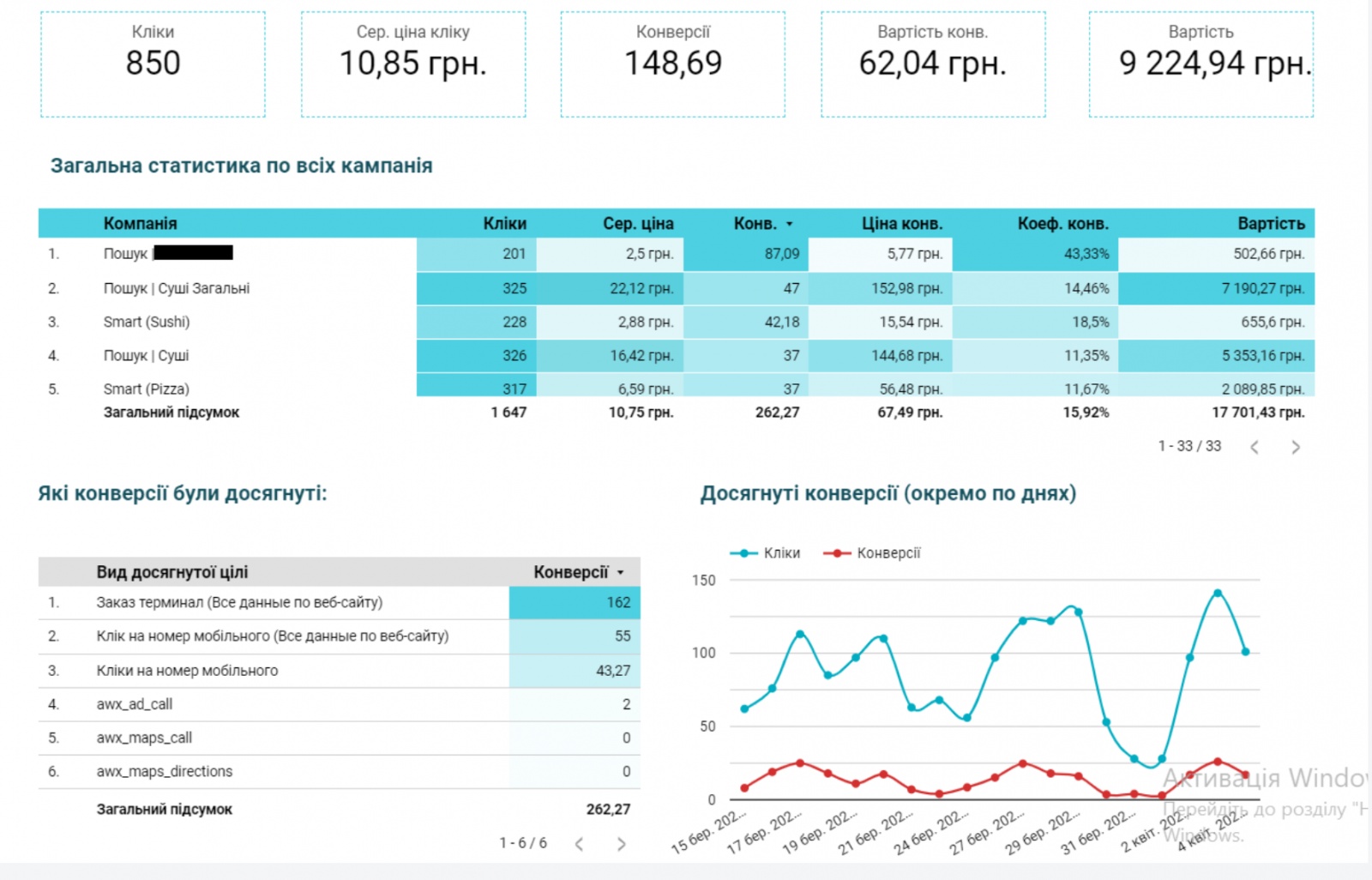Sort campaigns by Вартість column header
1372x880 pixels.
pos(1270,224)
